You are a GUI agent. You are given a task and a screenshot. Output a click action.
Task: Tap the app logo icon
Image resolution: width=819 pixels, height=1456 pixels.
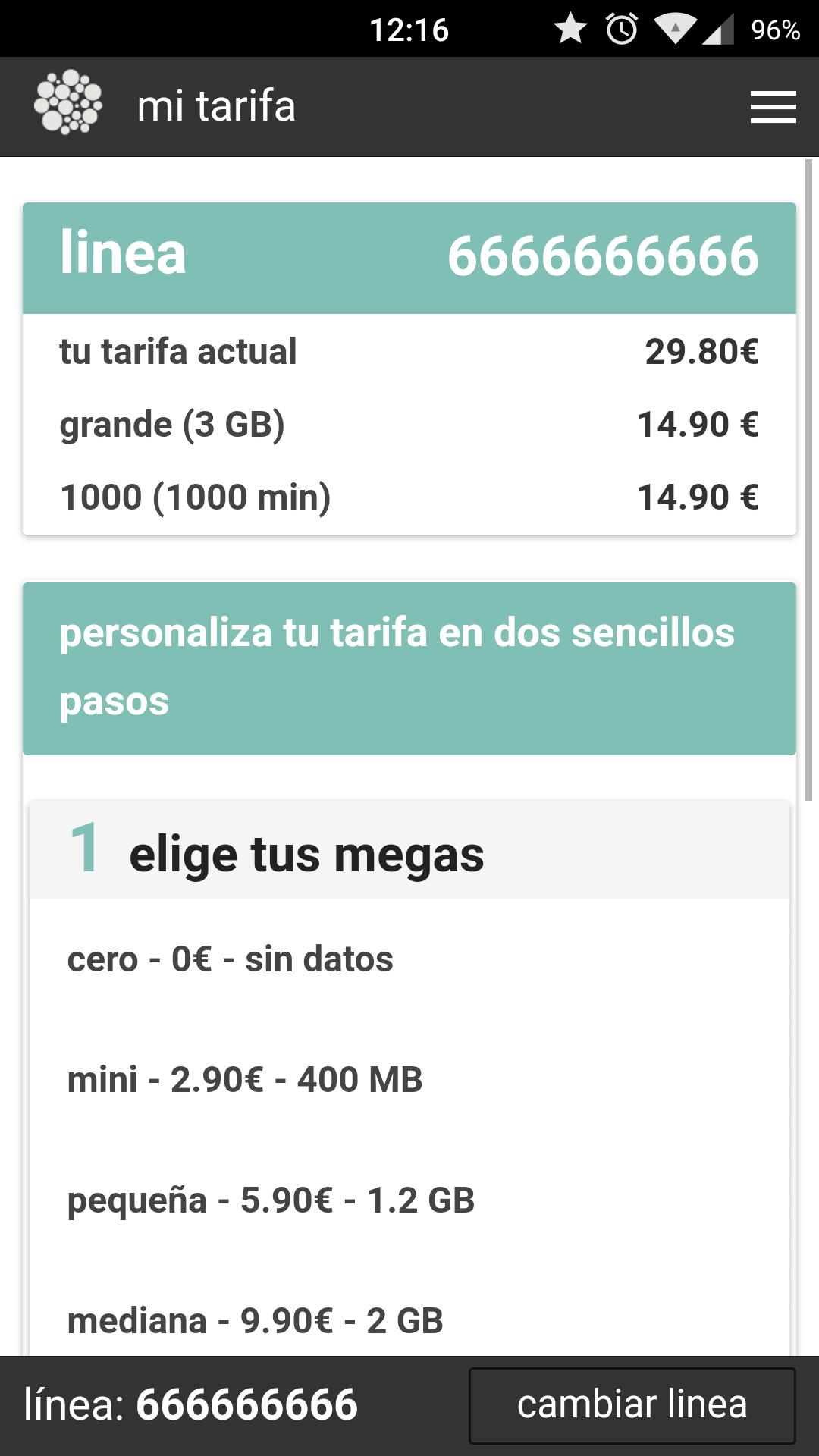68,103
